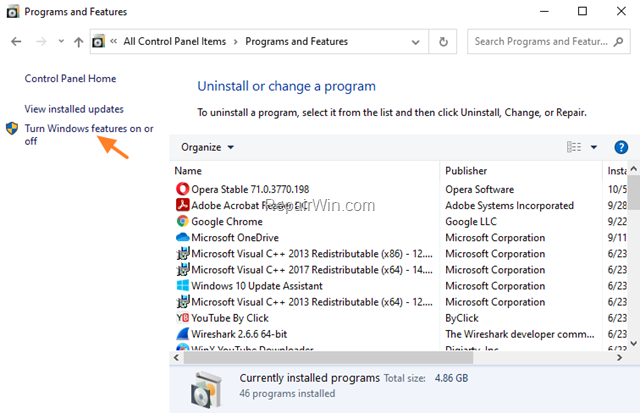The width and height of the screenshot is (640, 413).
Task: Click the Windows 10 Update Assistant icon
Action: pyautogui.click(x=182, y=285)
